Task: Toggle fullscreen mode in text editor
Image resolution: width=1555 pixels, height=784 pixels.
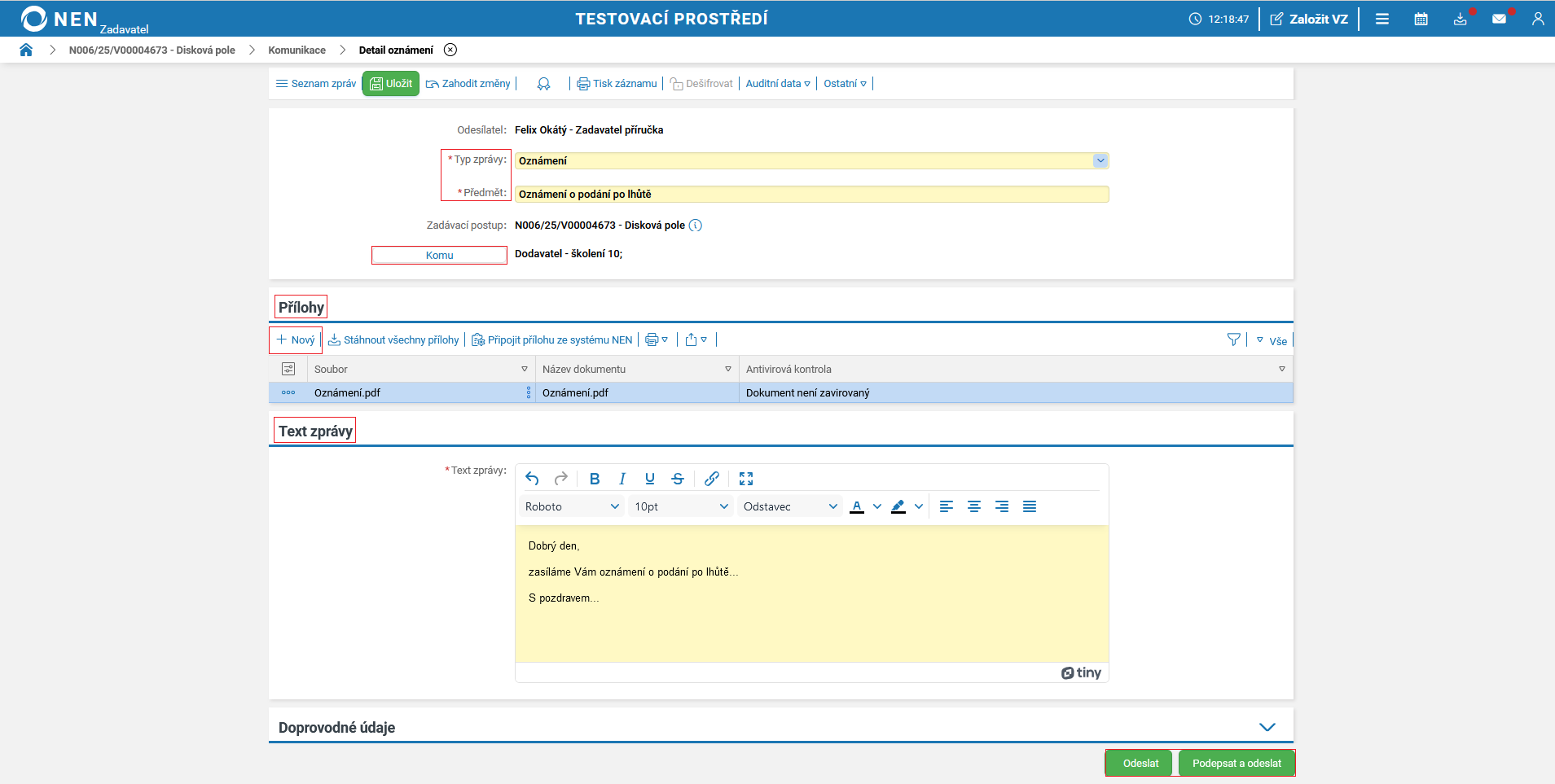Action: [745, 479]
